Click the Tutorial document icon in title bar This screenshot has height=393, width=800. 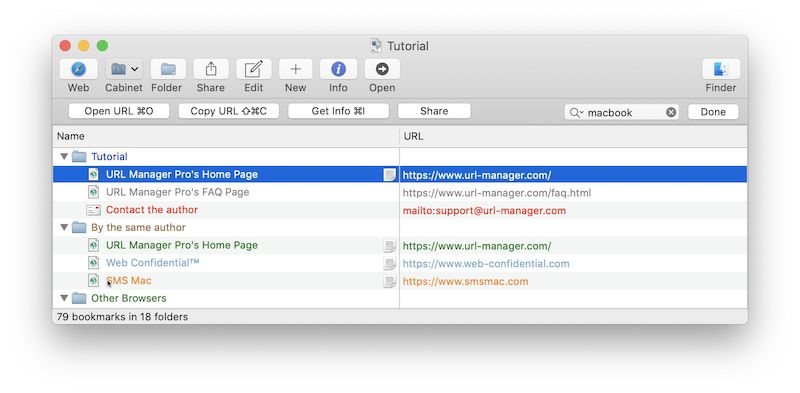376,46
